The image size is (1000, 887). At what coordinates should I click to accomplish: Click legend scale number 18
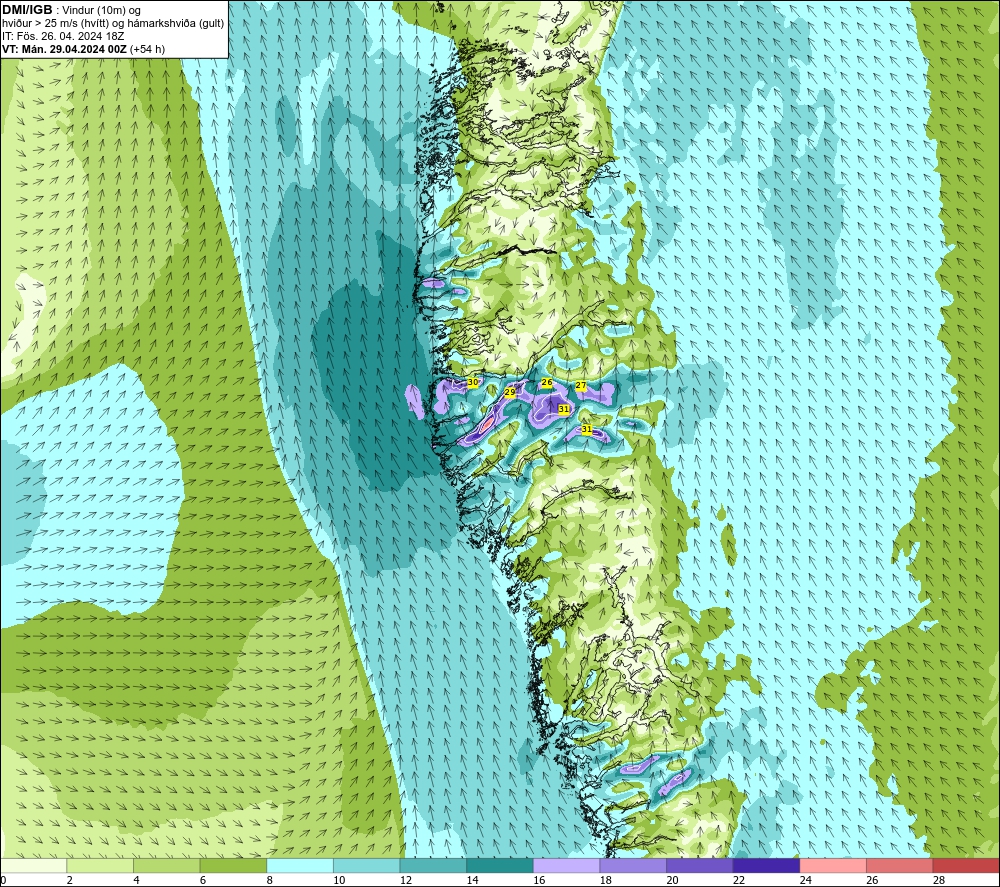point(606,880)
